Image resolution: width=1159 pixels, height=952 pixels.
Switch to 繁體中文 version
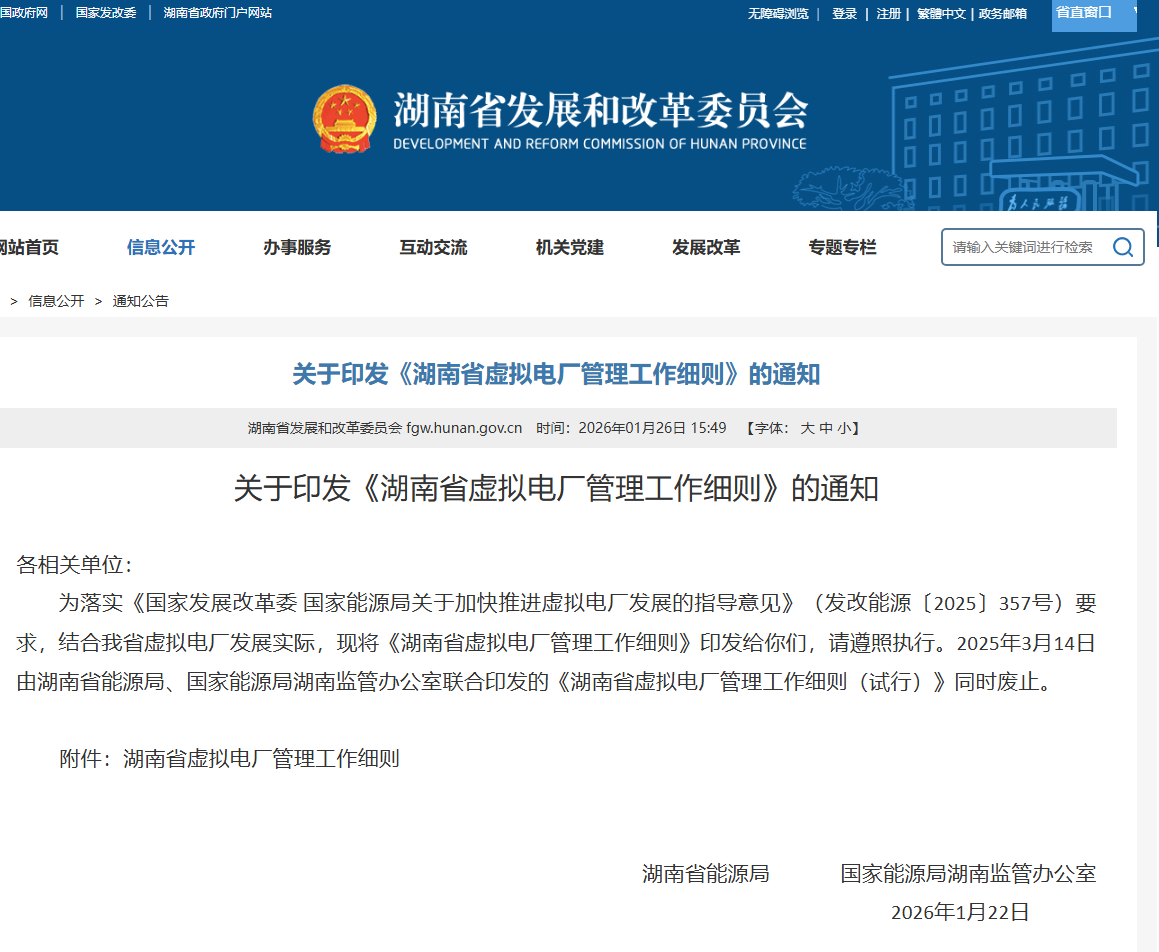click(x=941, y=13)
